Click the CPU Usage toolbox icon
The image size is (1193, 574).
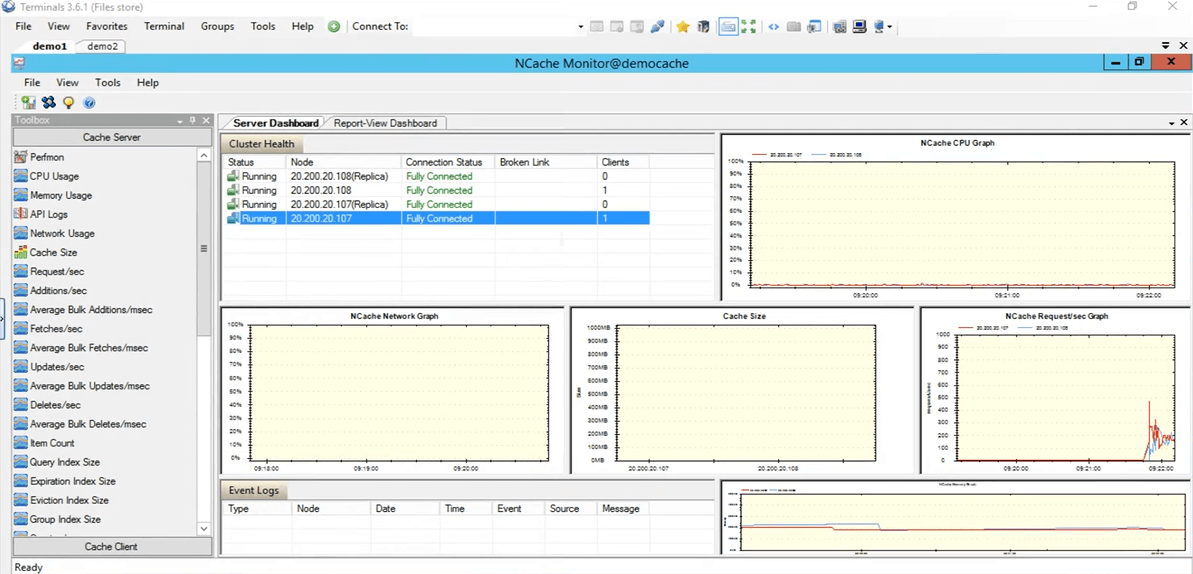(21, 176)
